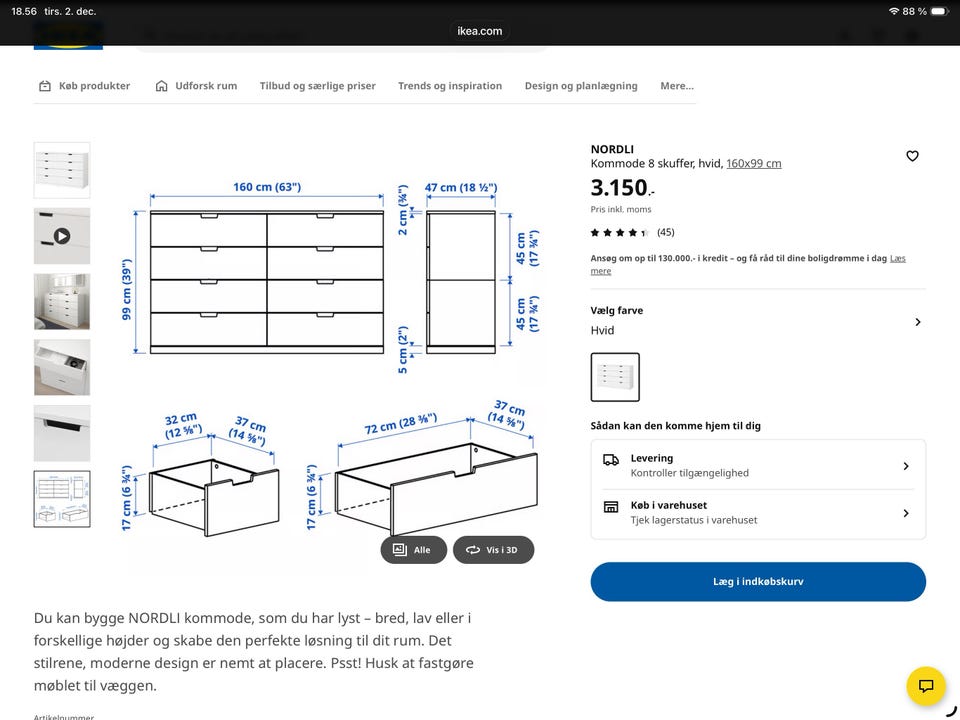
Task: Open the 45 reviews rating
Action: pyautogui.click(x=632, y=232)
